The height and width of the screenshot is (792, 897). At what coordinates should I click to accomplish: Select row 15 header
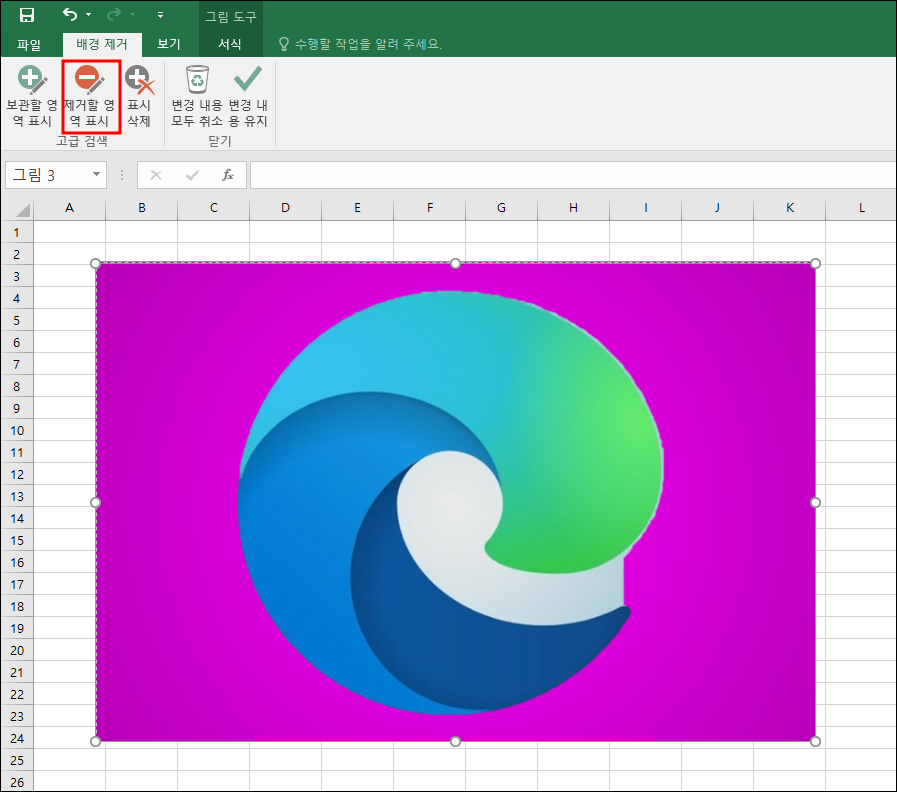click(17, 540)
